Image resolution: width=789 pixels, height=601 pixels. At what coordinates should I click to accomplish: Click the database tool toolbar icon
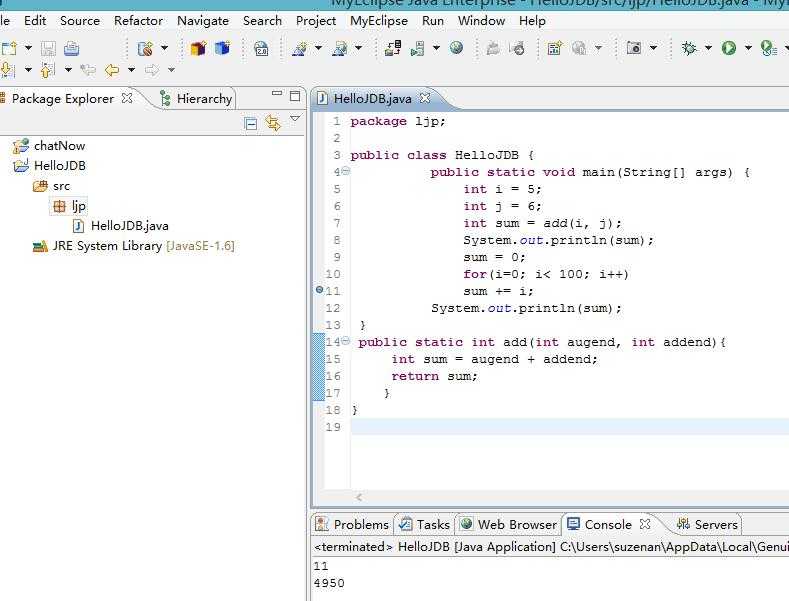pyautogui.click(x=145, y=48)
